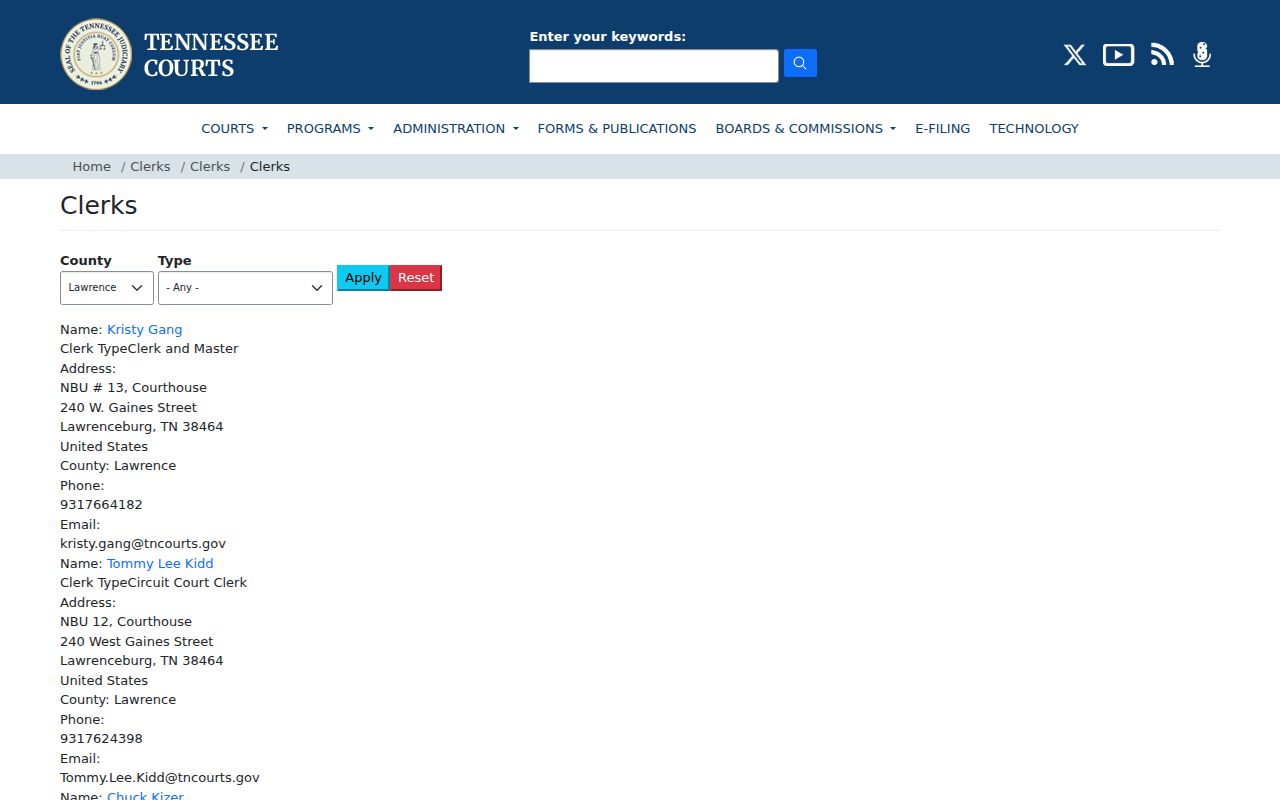The height and width of the screenshot is (800, 1280).
Task: Open the Technology menu item
Action: tap(1034, 128)
